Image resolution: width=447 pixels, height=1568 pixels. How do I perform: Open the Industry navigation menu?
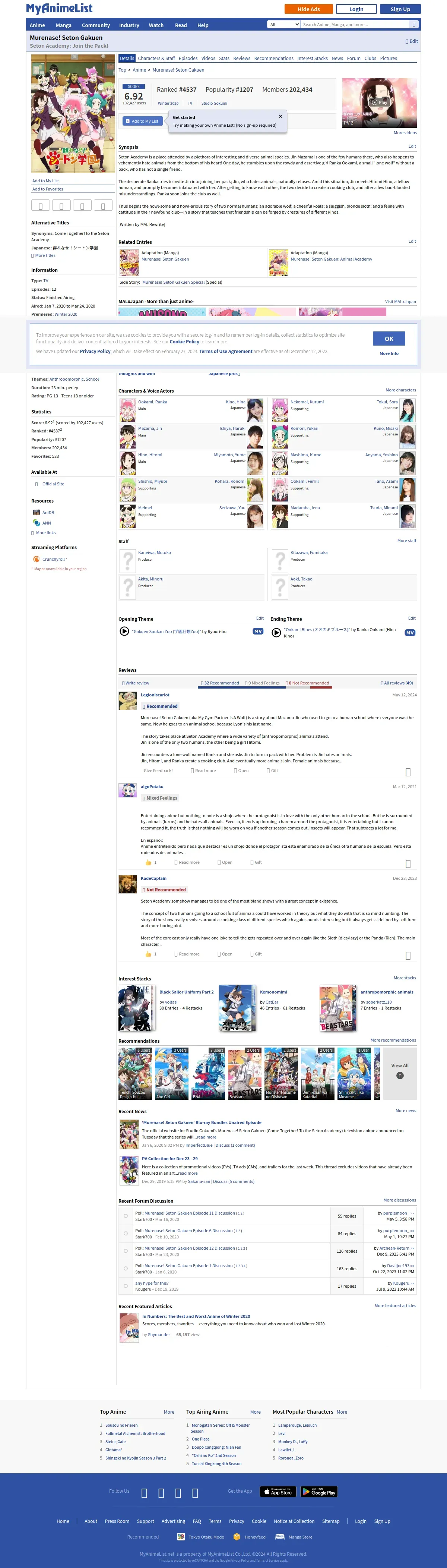point(129,26)
